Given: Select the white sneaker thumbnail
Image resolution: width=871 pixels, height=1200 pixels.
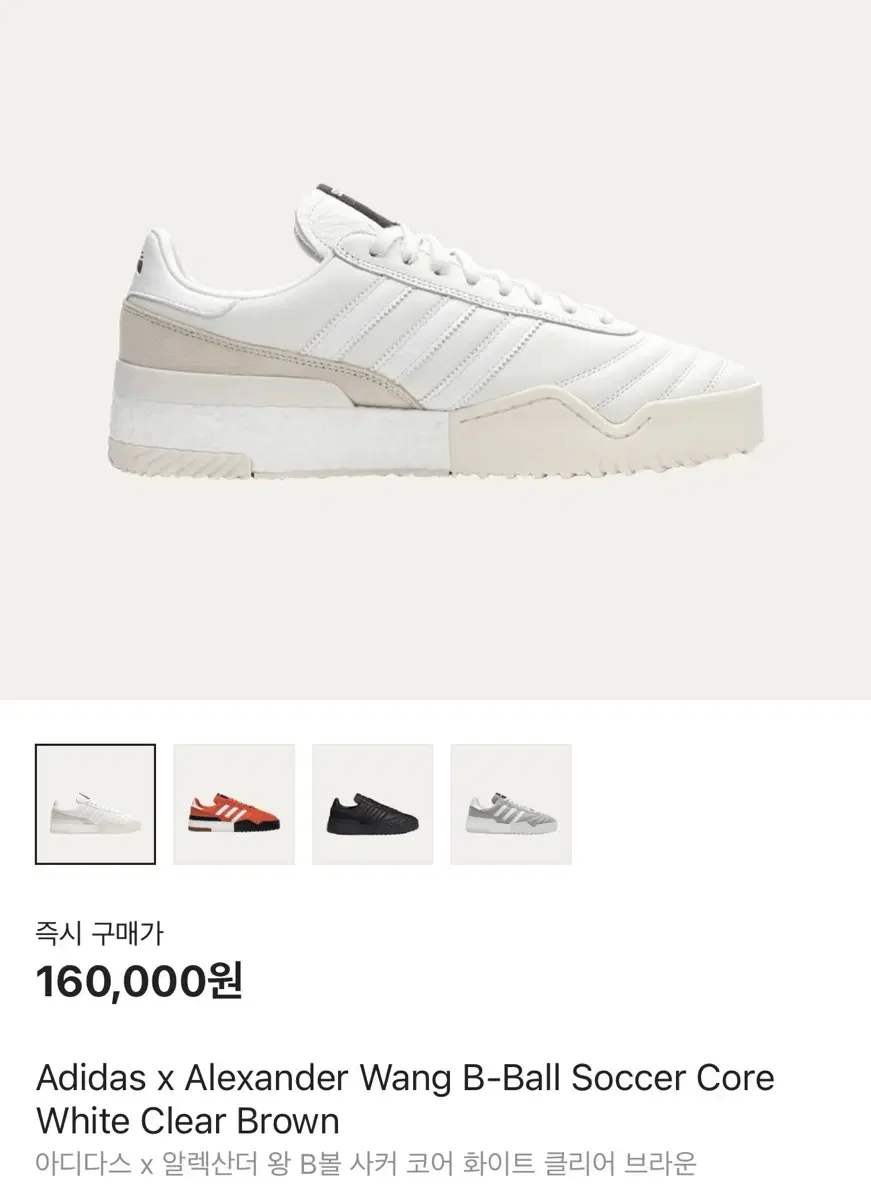Looking at the screenshot, I should 95,804.
